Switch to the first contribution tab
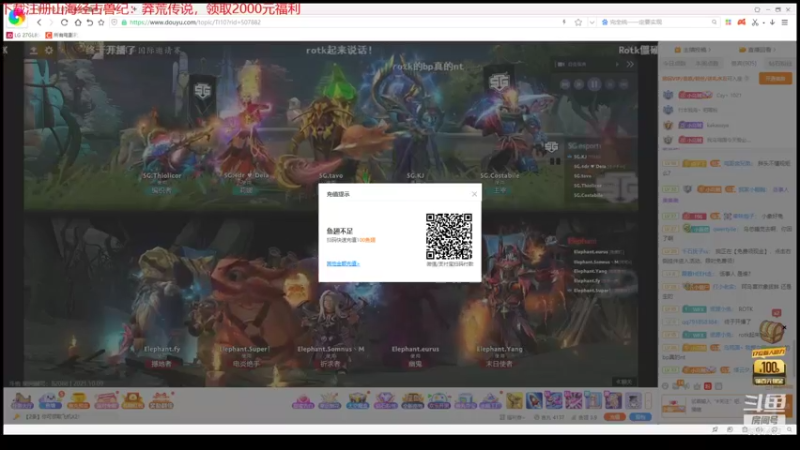Viewport: 800px width, 450px height. (674, 63)
